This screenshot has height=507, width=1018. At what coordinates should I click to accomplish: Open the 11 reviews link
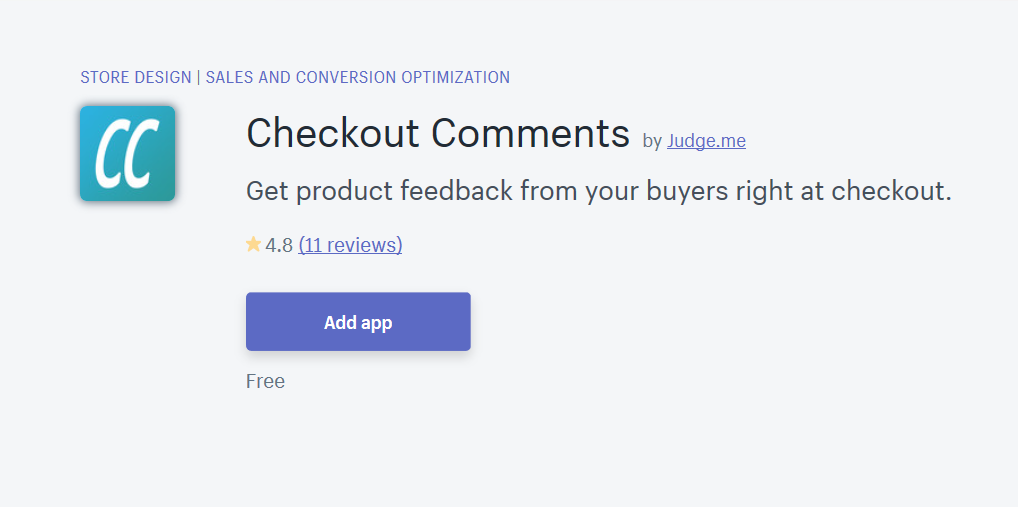pos(350,245)
